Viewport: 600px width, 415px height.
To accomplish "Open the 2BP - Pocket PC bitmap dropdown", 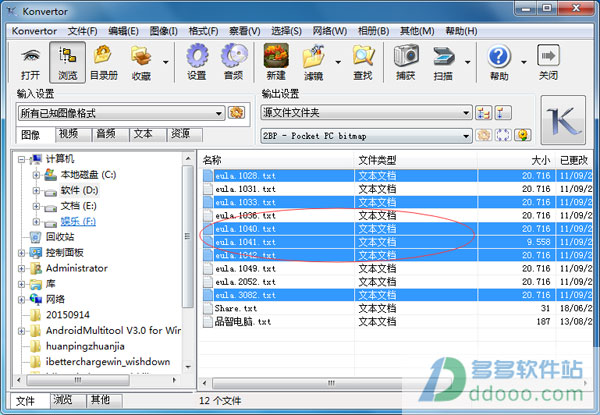I will 366,136.
